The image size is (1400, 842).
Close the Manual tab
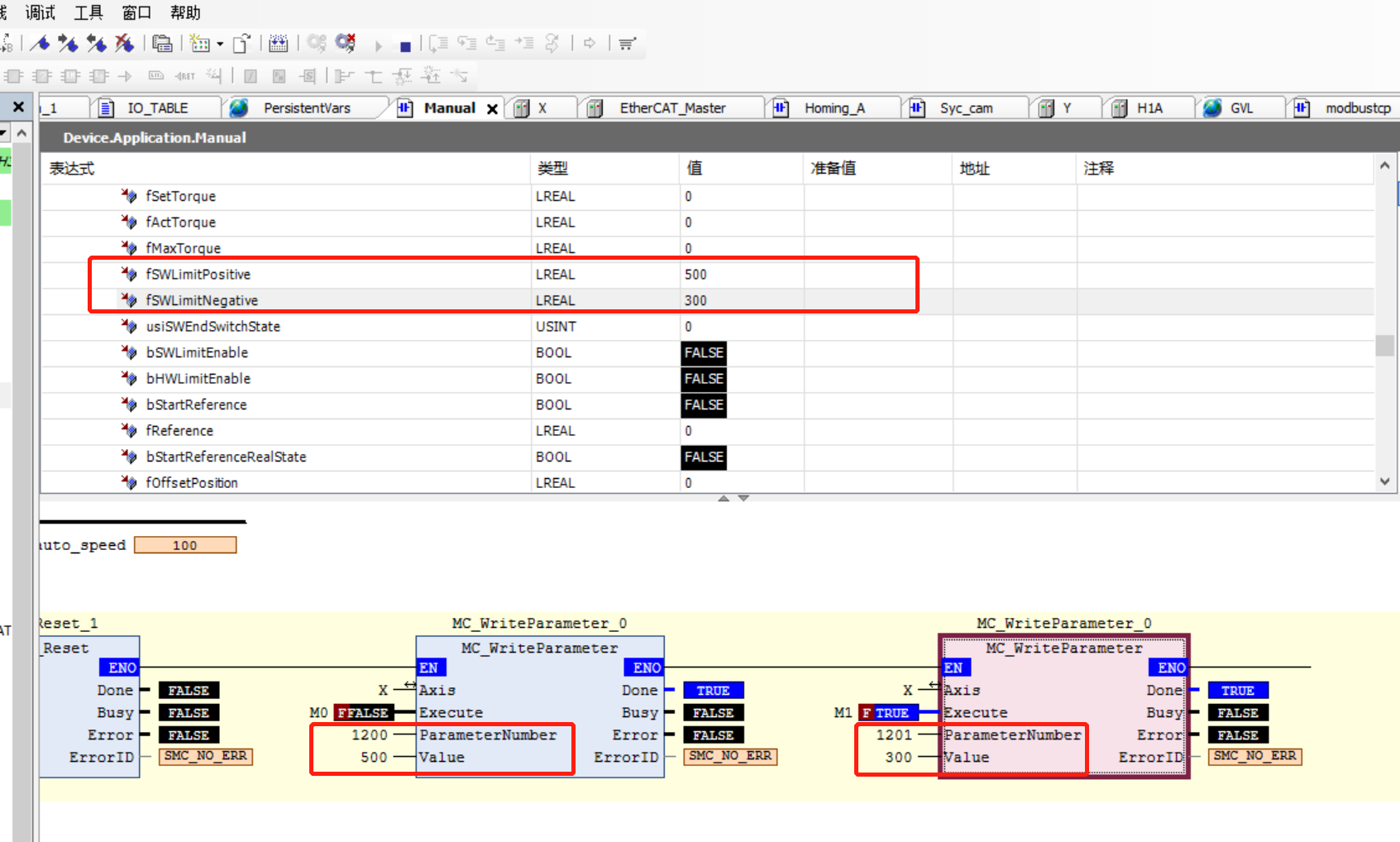tap(492, 109)
